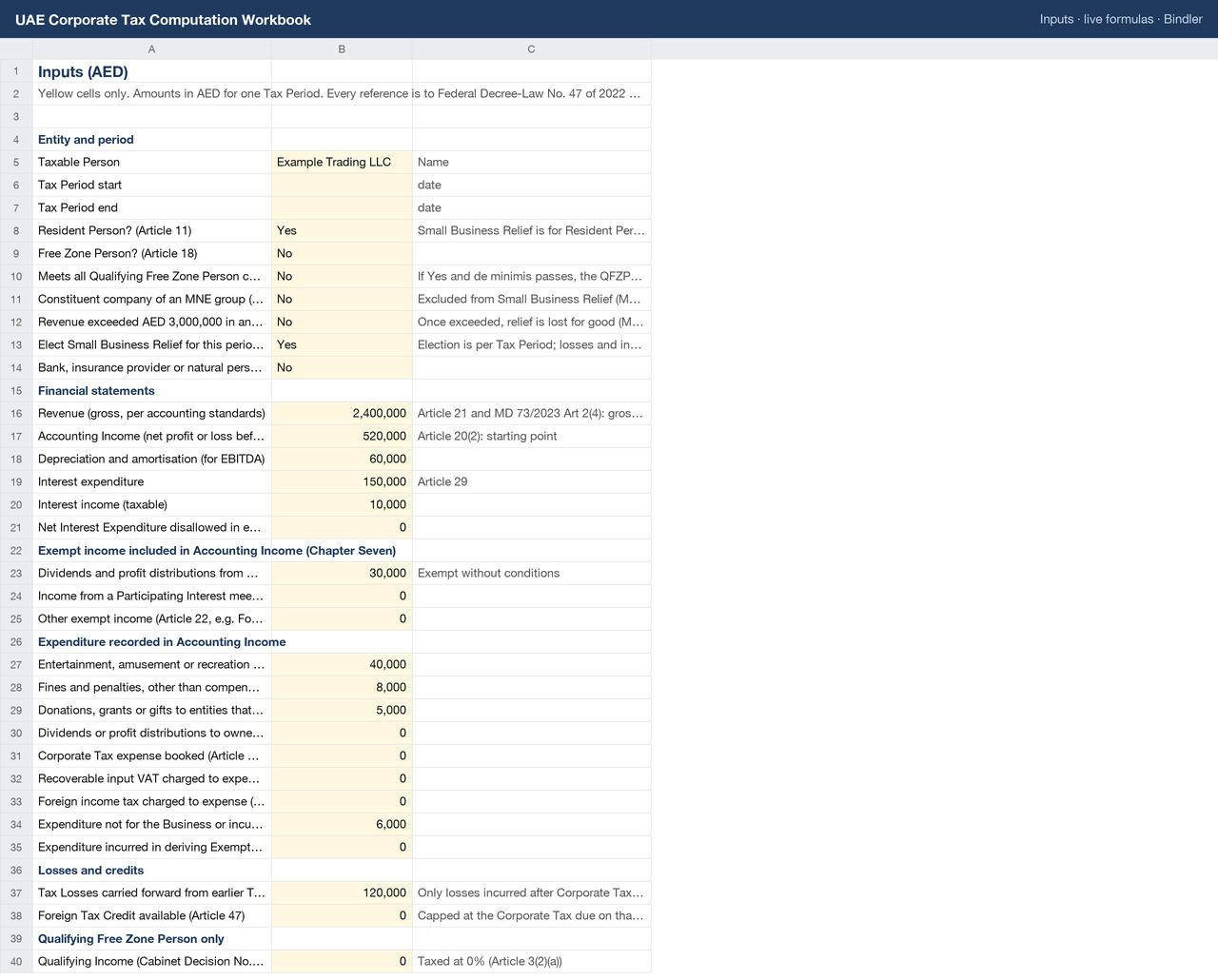The width and height of the screenshot is (1218, 980).
Task: Click the Foreign income tax charged value
Action: click(342, 801)
